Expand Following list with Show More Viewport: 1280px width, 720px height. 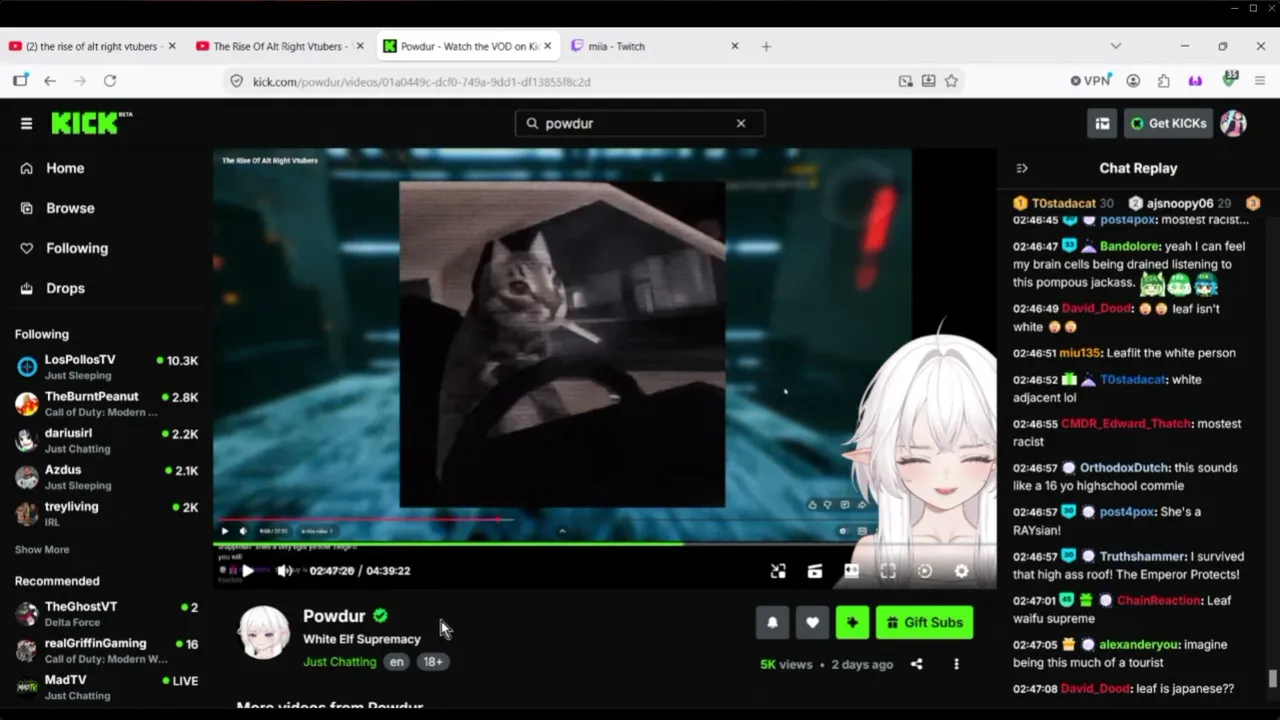(x=42, y=549)
